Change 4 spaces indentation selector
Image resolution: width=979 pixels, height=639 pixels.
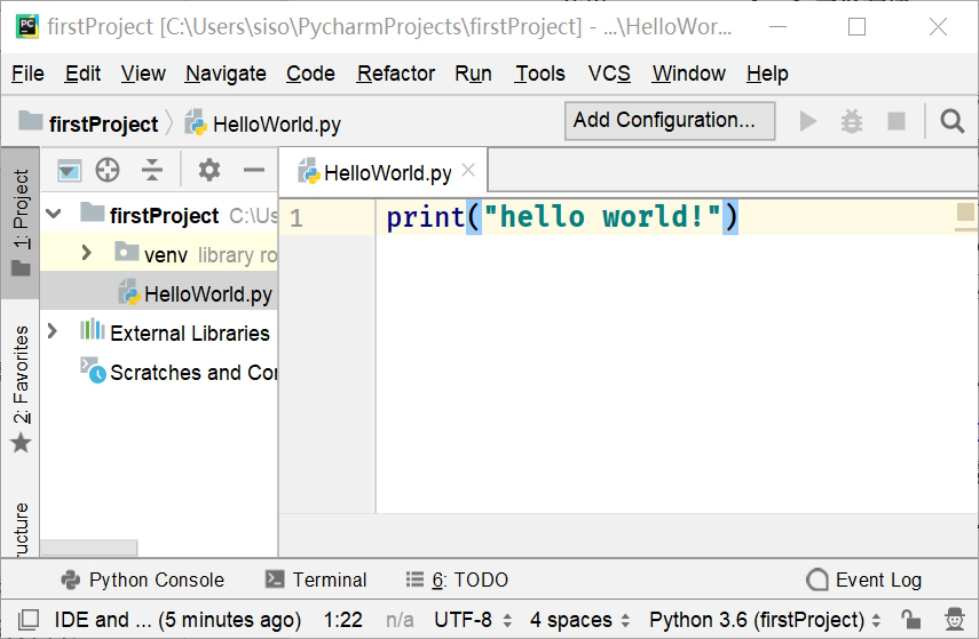click(x=580, y=620)
